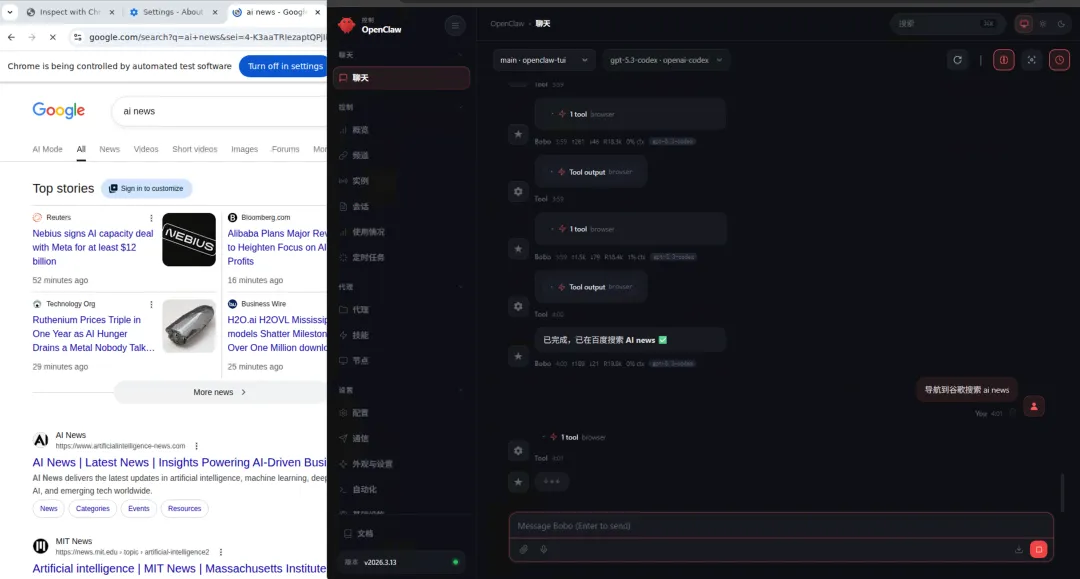Click the 'Turn off in settings' button
The image size is (1080, 579).
[x=284, y=66]
